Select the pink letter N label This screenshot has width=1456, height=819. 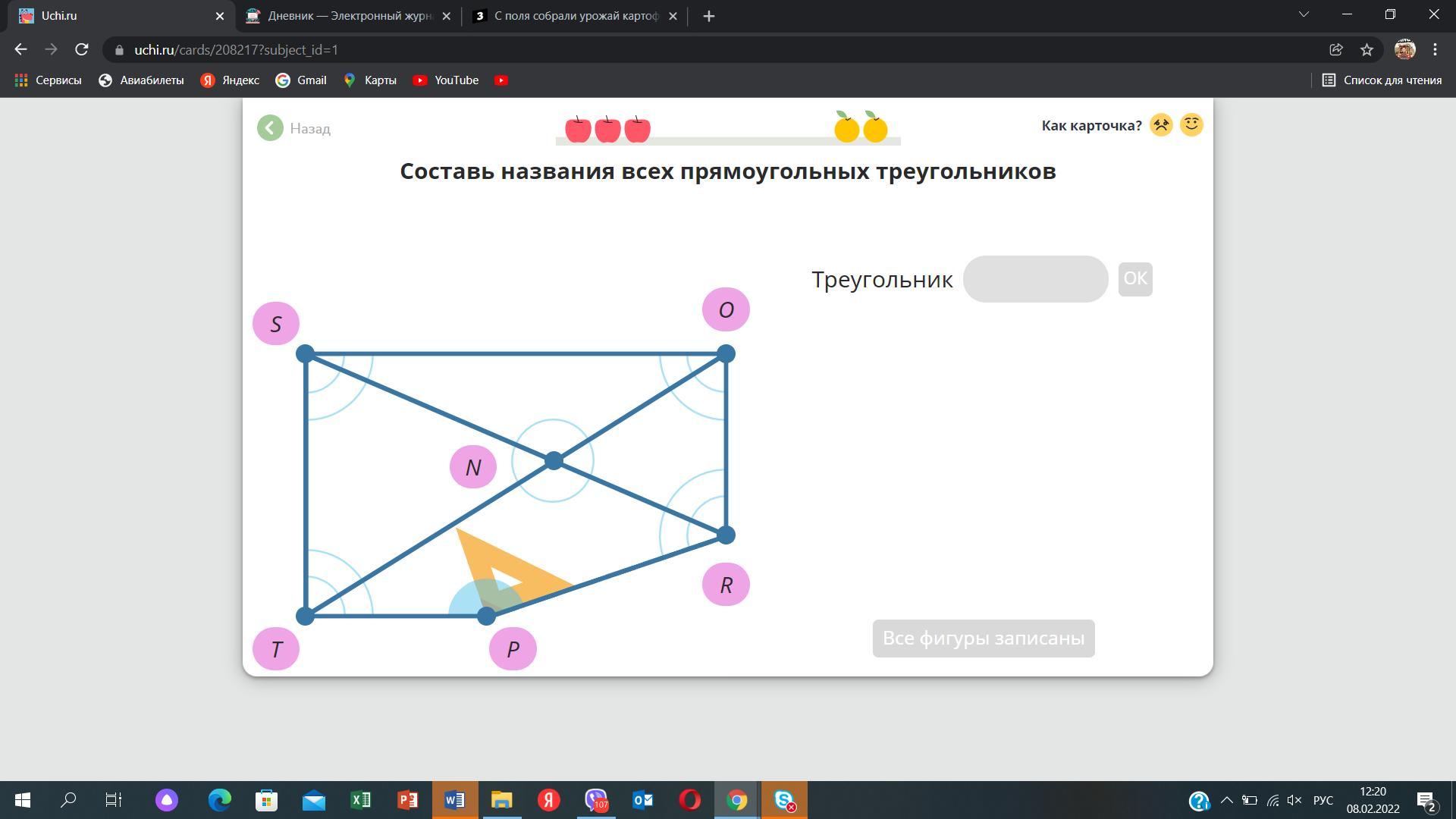click(x=473, y=467)
